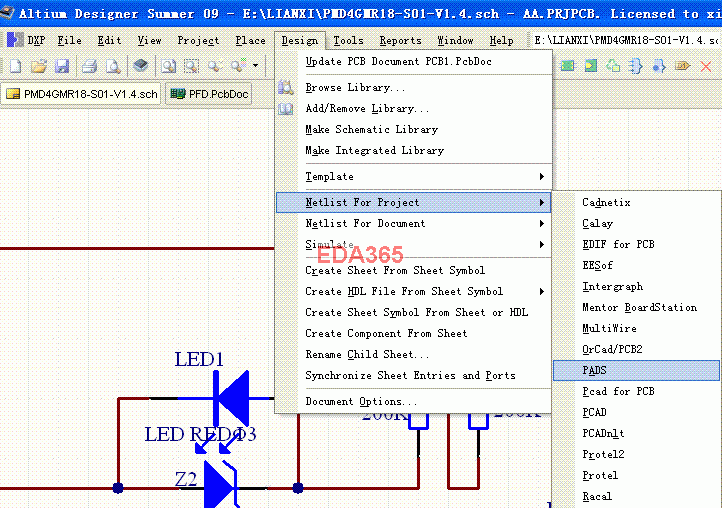
Task: Select PADS netlist format
Action: click(636, 370)
